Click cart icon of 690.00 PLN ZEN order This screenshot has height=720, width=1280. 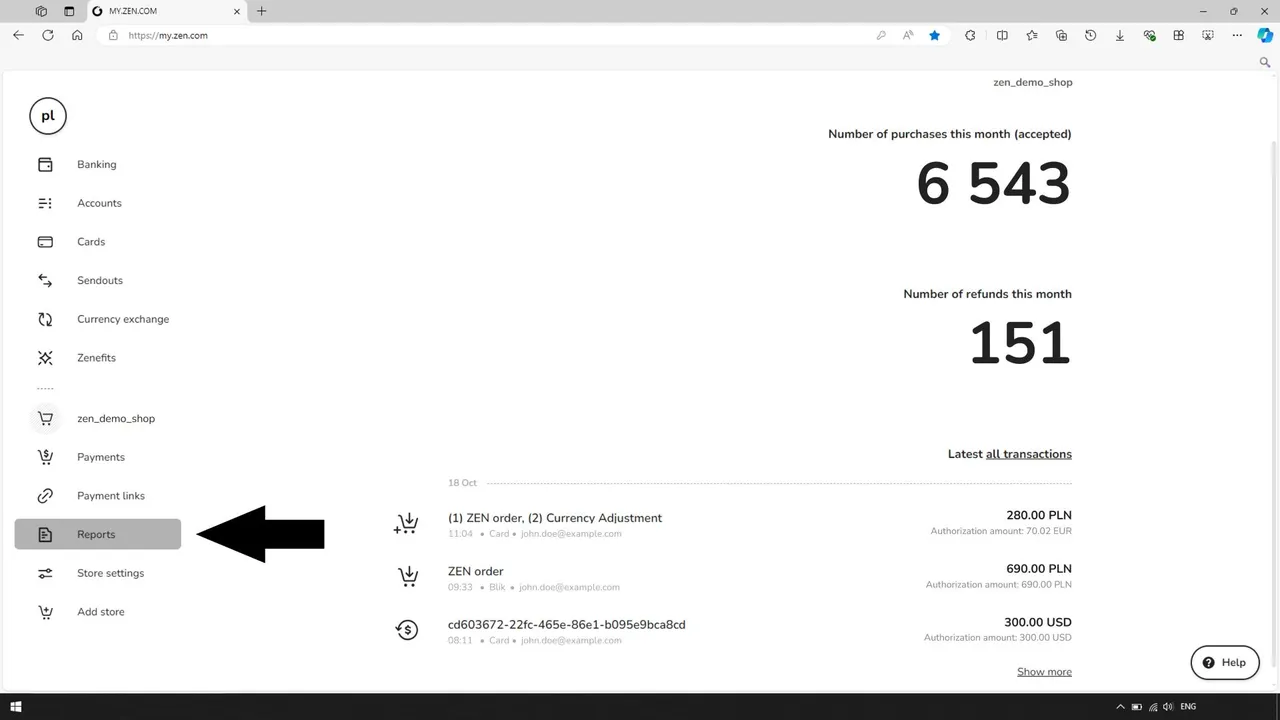(407, 577)
